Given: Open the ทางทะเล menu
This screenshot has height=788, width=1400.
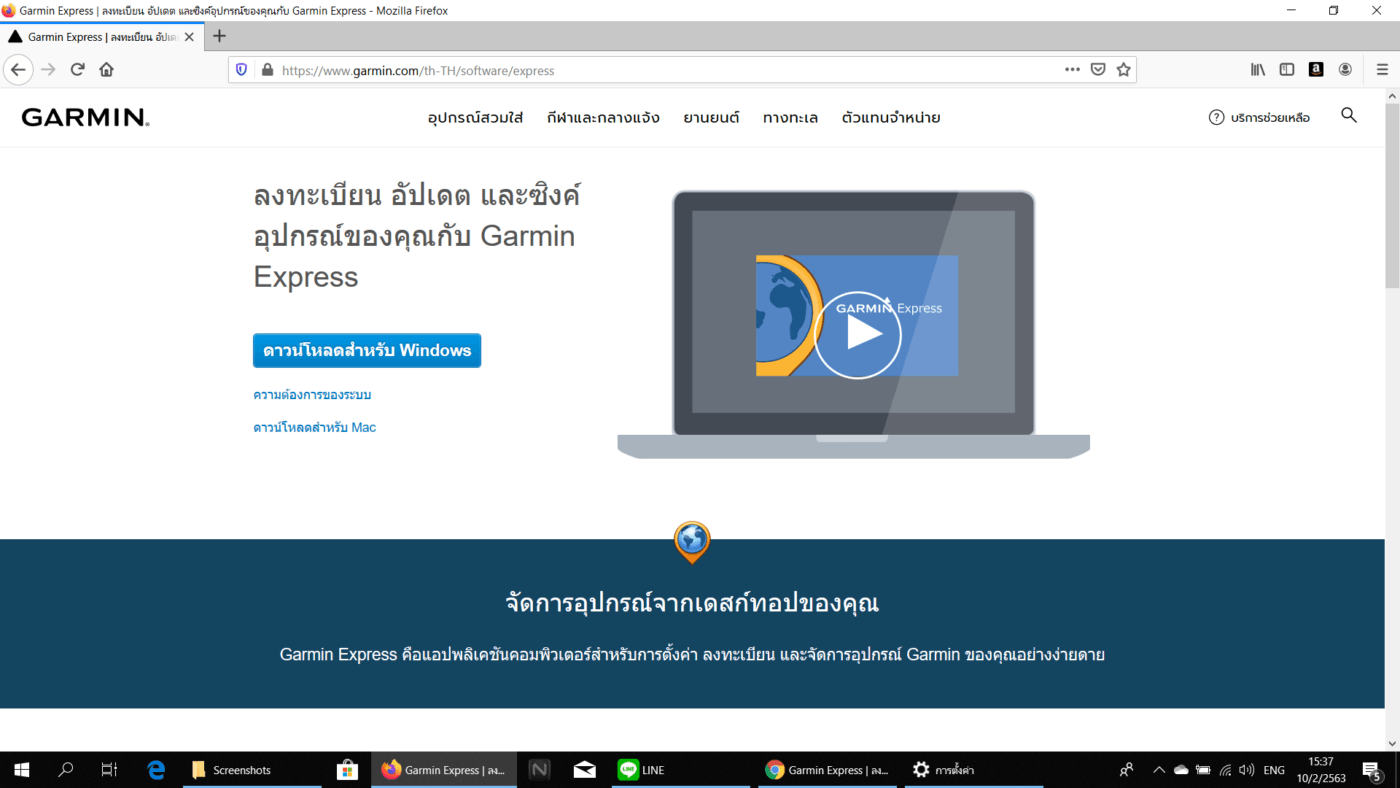Looking at the screenshot, I should [790, 117].
